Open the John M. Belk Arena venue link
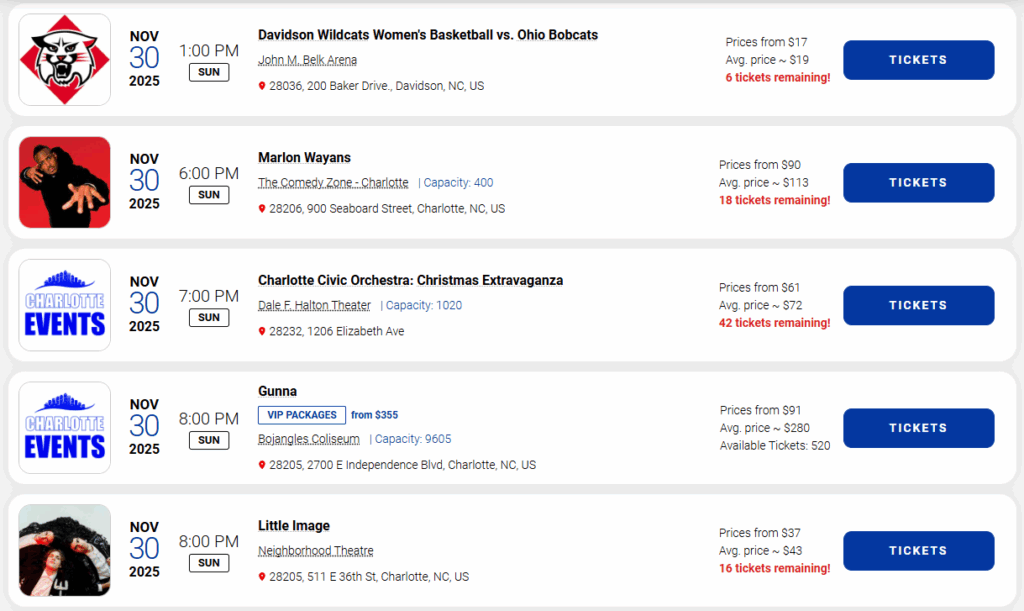The width and height of the screenshot is (1024, 611). point(307,60)
